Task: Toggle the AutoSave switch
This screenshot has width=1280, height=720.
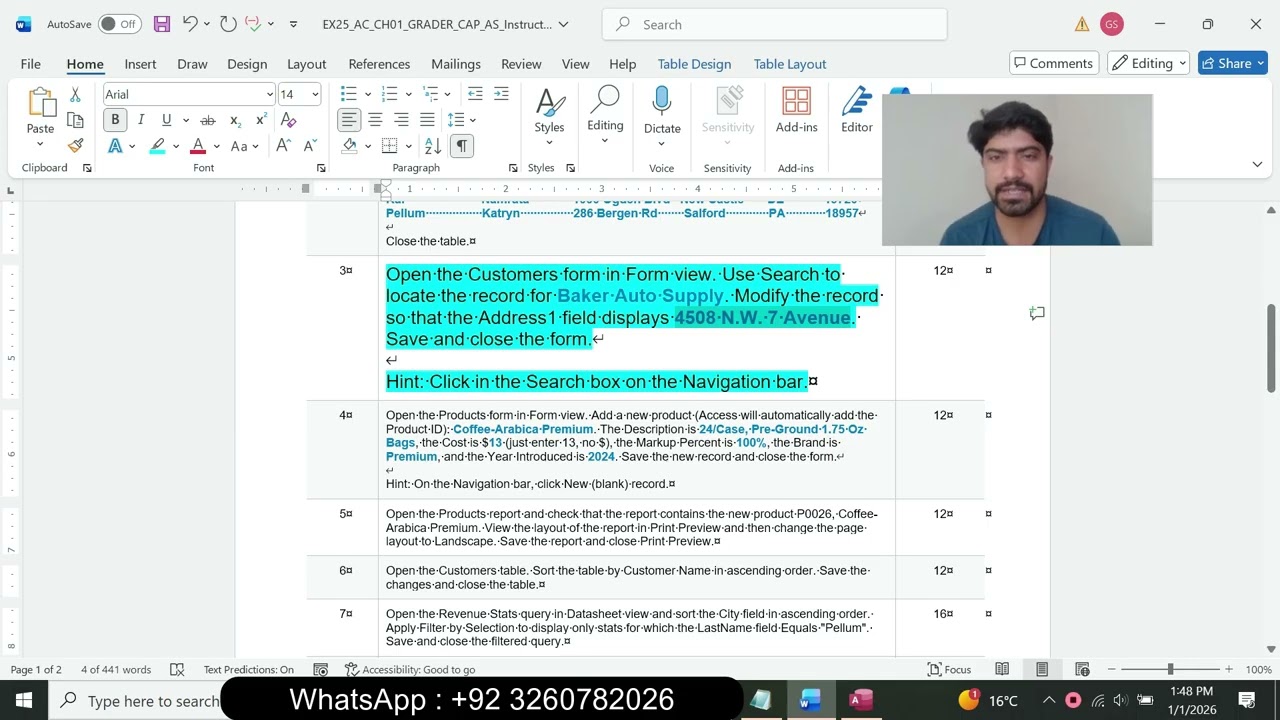Action: pos(120,24)
